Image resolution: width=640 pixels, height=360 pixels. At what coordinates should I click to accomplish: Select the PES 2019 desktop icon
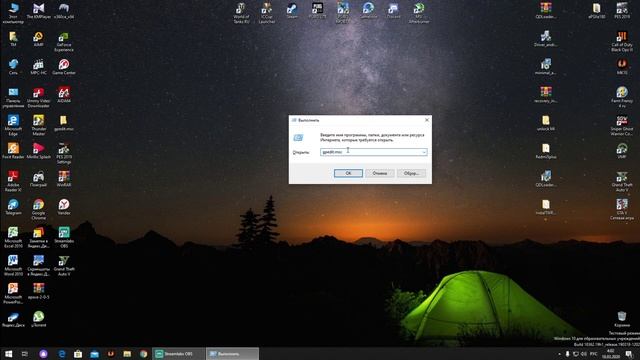point(622,11)
